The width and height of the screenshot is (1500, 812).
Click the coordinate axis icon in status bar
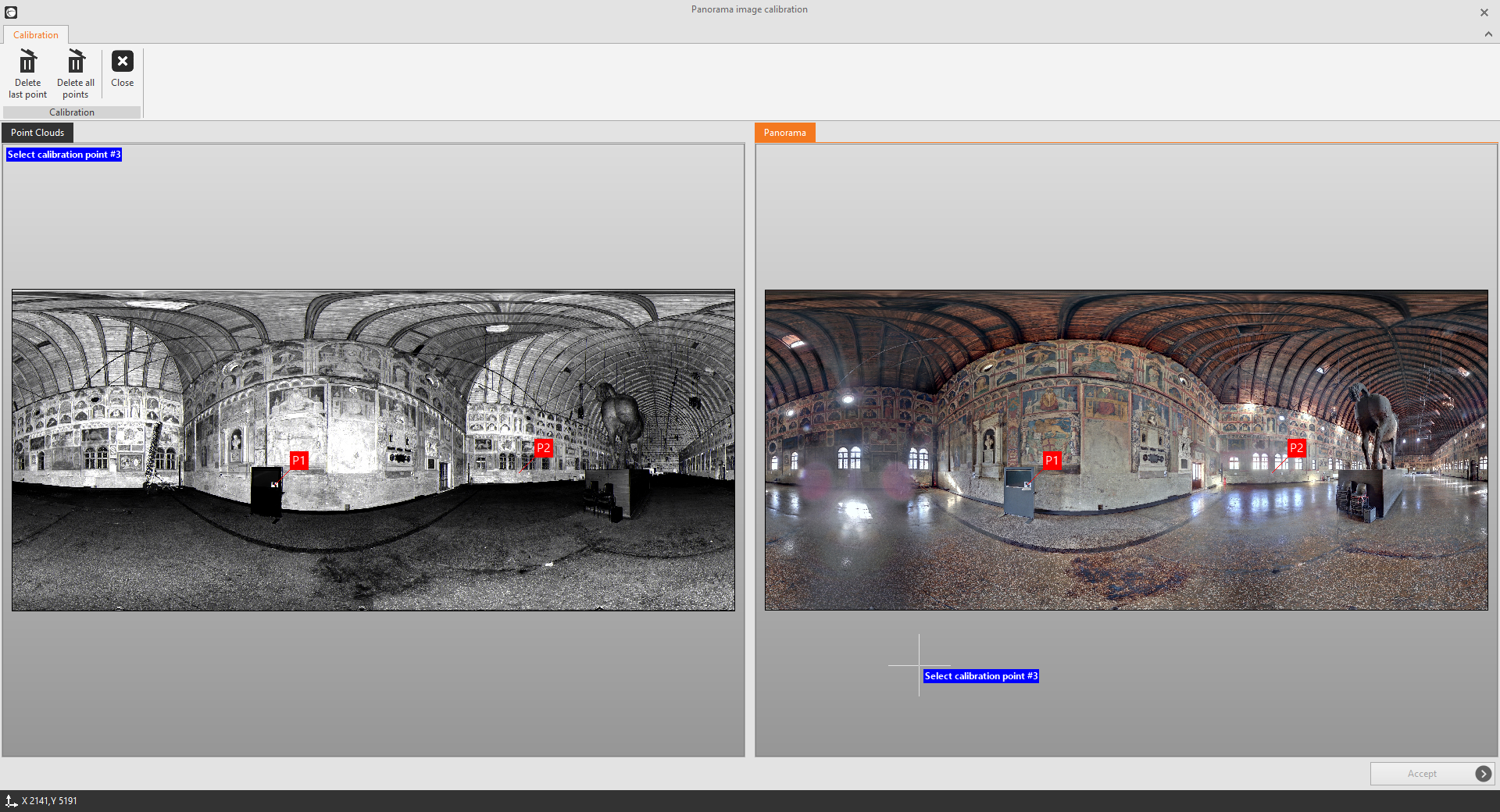[11, 801]
